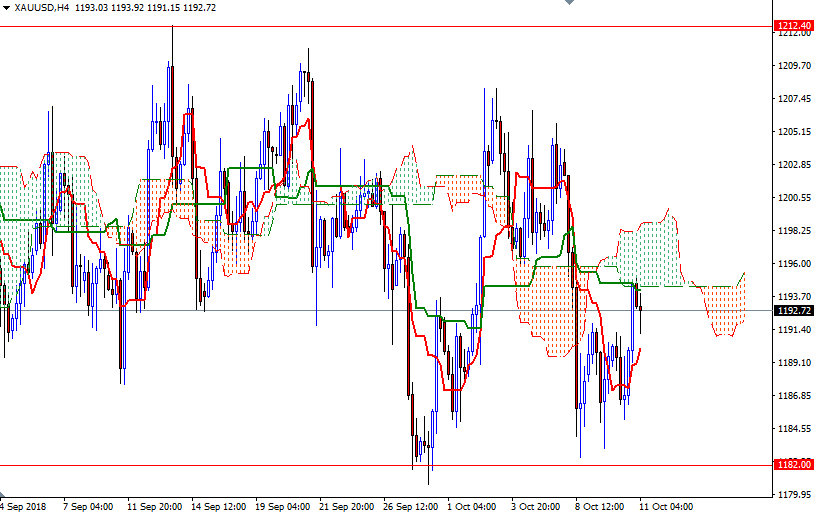Click the 11 Sep 20:00 date label
This screenshot has width=814, height=514.
pos(154,506)
